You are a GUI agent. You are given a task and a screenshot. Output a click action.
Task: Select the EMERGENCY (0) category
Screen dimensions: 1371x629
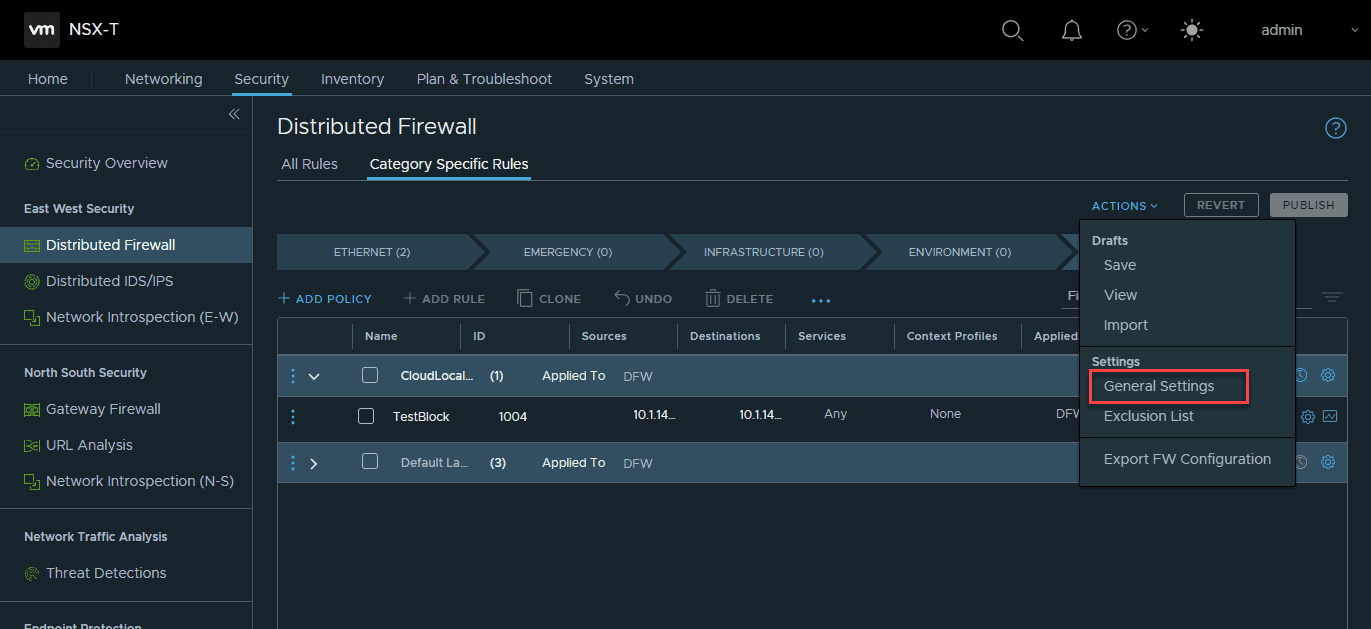[x=568, y=252]
